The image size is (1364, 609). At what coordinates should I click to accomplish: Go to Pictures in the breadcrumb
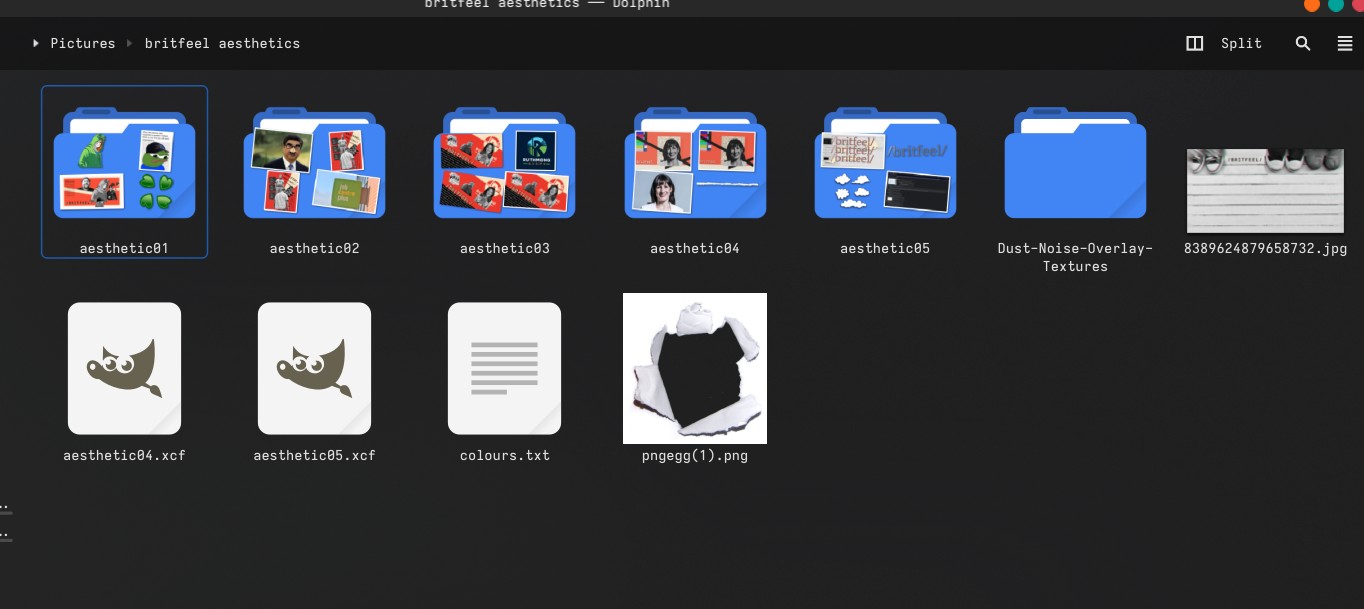tap(83, 43)
